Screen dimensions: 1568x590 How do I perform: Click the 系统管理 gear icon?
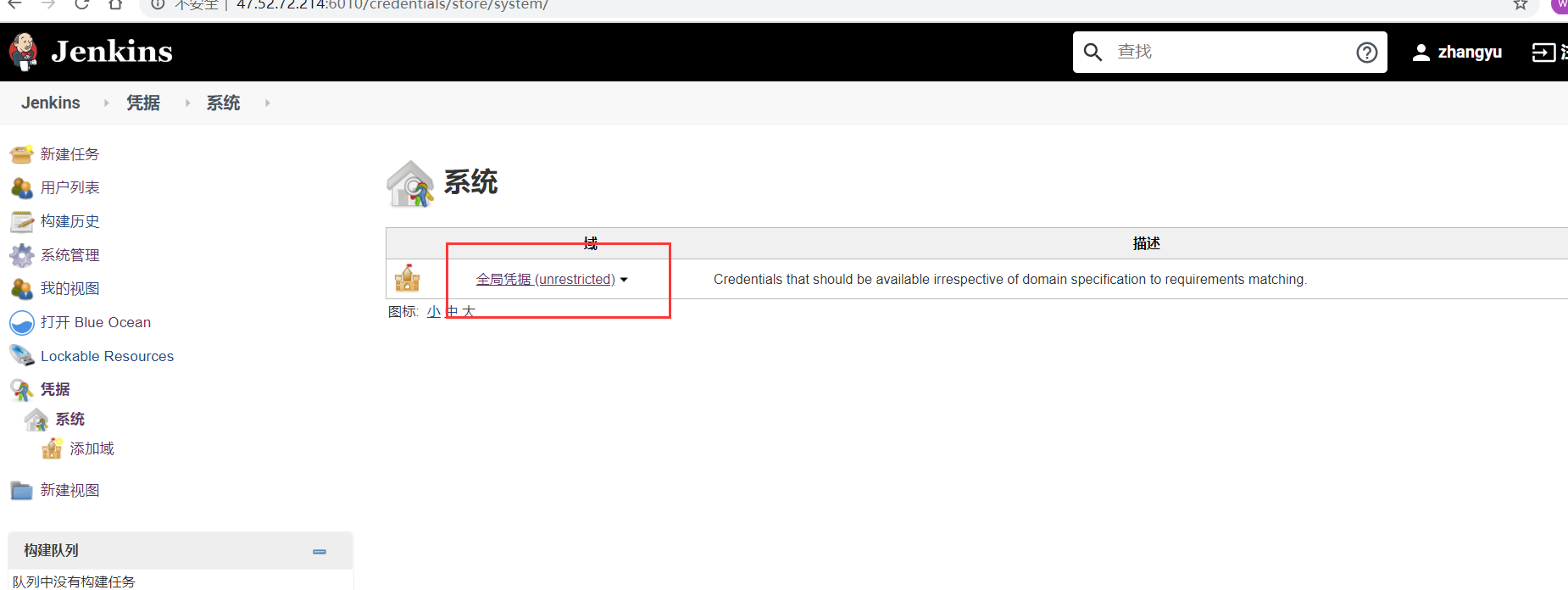(21, 255)
